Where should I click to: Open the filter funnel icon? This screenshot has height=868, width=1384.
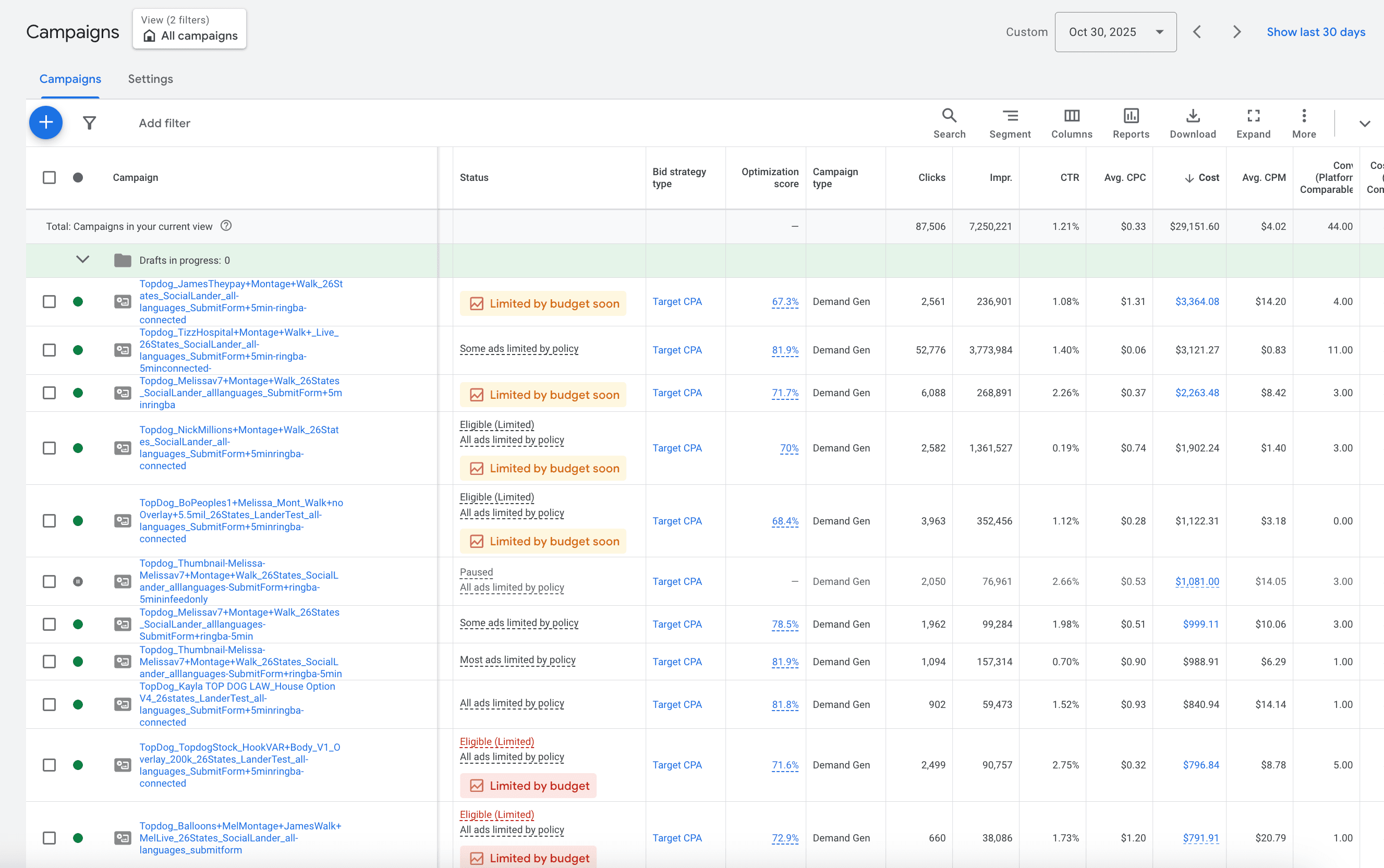(x=90, y=123)
